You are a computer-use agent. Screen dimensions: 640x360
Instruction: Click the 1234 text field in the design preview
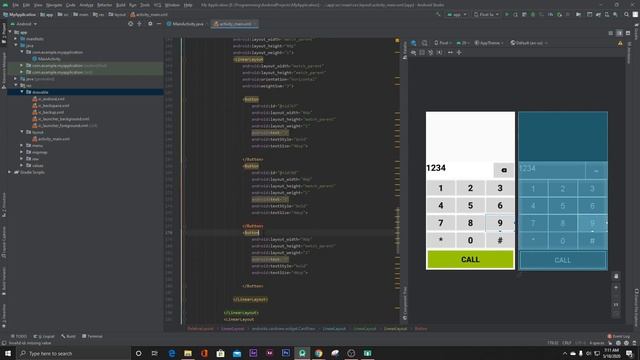click(x=459, y=169)
